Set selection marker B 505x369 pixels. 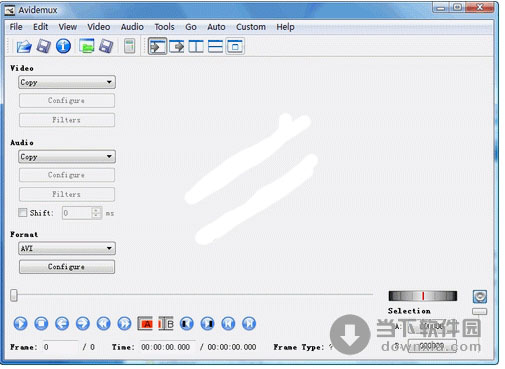click(x=166, y=323)
